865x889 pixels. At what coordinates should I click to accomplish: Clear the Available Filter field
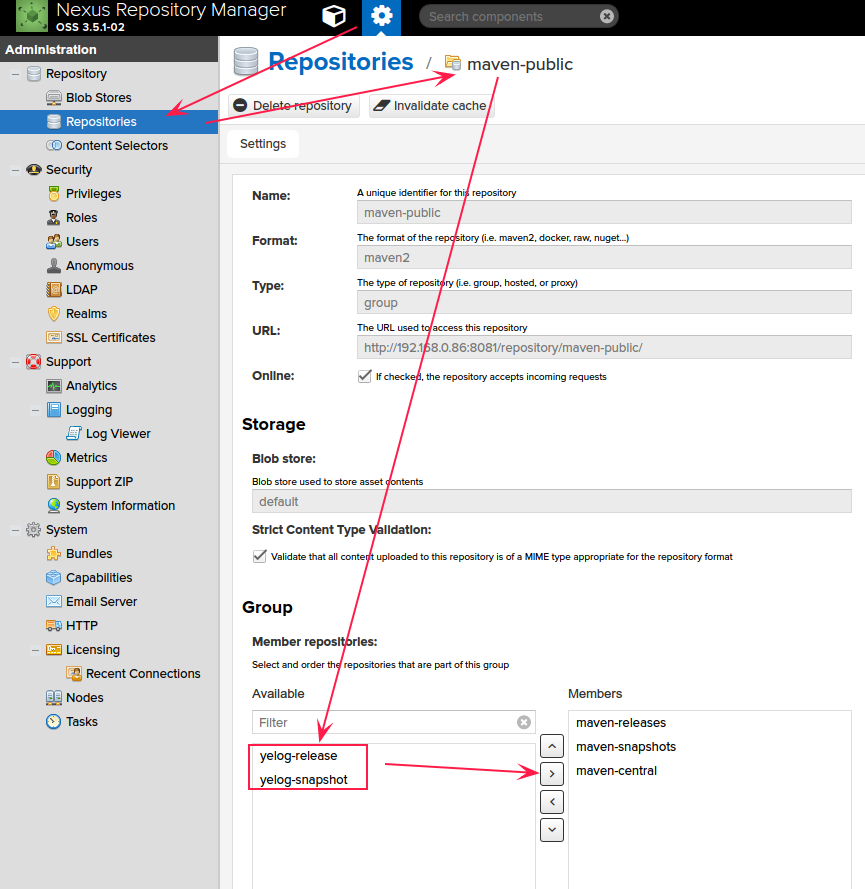(524, 722)
